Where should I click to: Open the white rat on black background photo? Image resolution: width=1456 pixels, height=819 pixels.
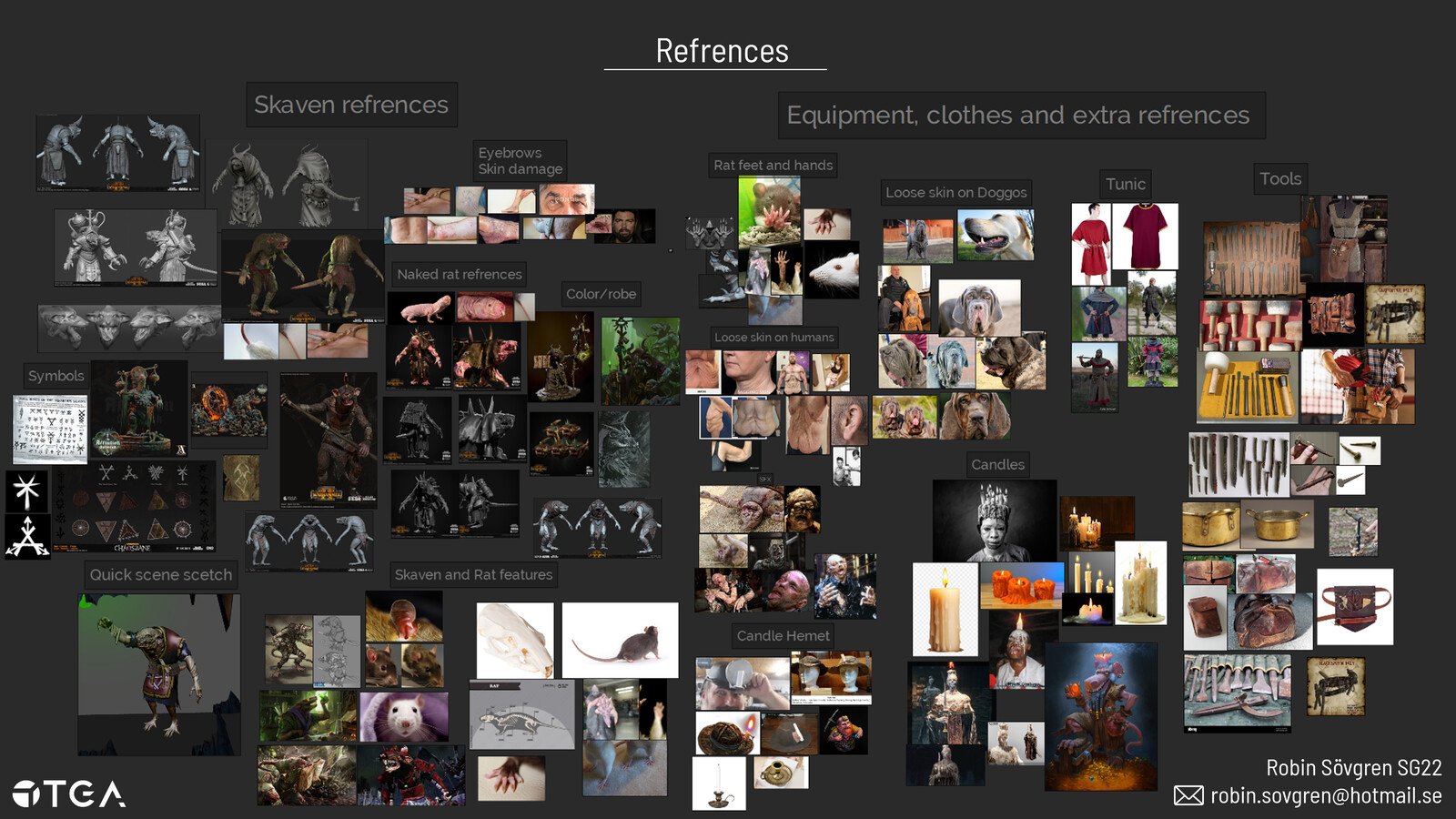(832, 269)
